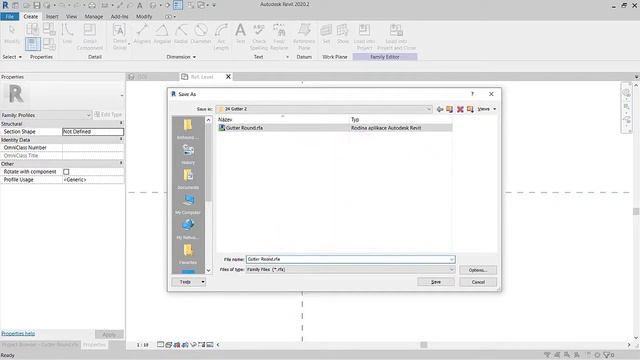Viewport: 640px width, 360px height.
Task: Click the Apply button in Properties panel
Action: 109,334
